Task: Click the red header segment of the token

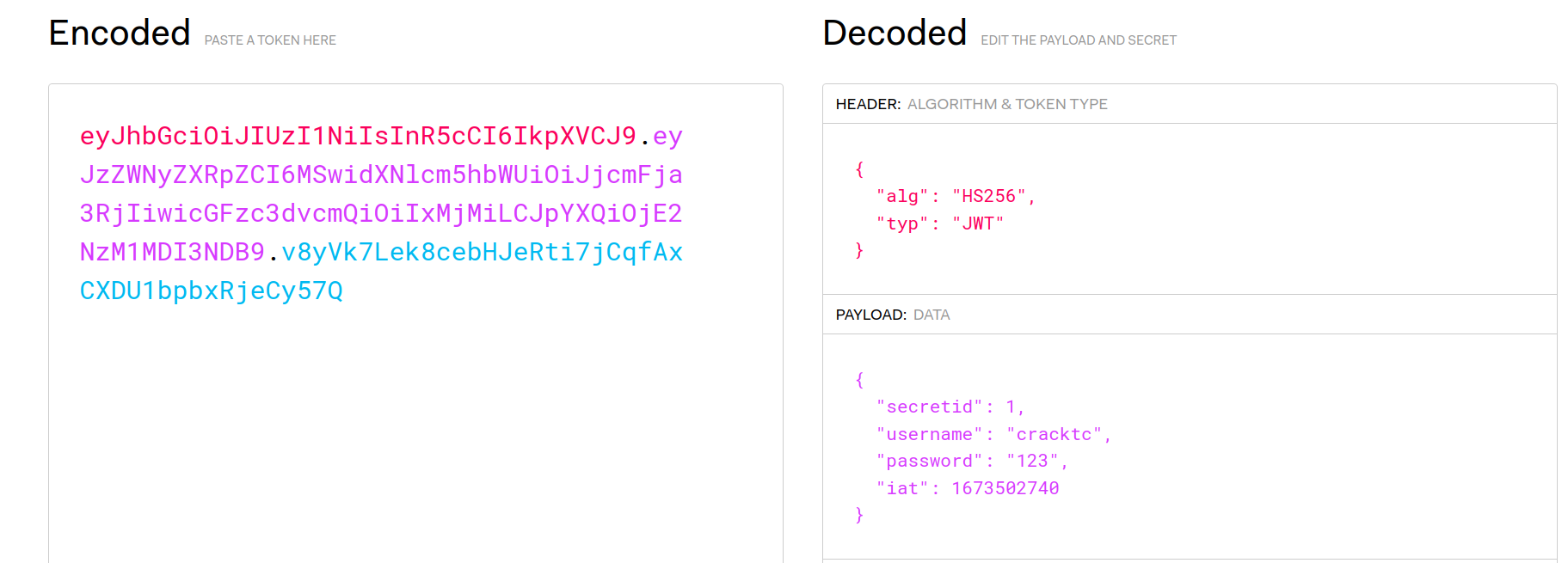Action: pos(357,136)
